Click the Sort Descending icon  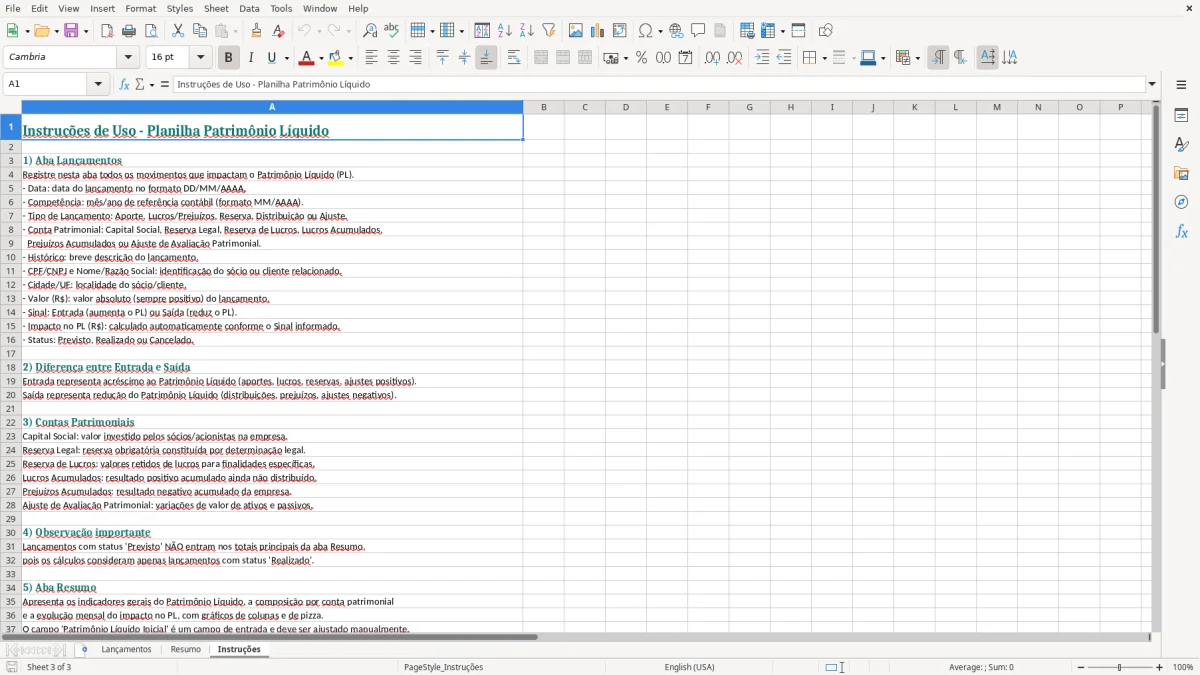[527, 31]
